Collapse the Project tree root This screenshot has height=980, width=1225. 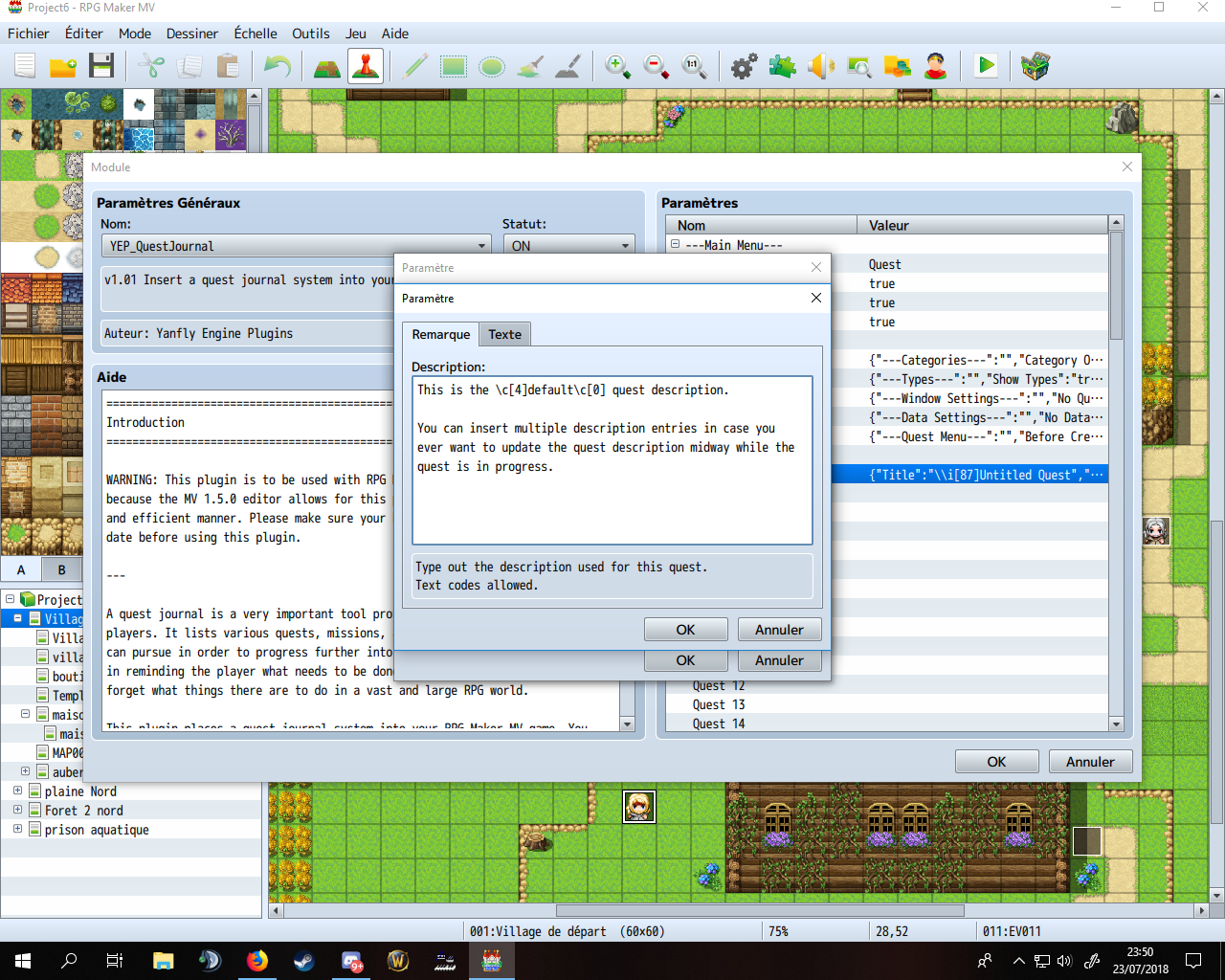tap(10, 599)
